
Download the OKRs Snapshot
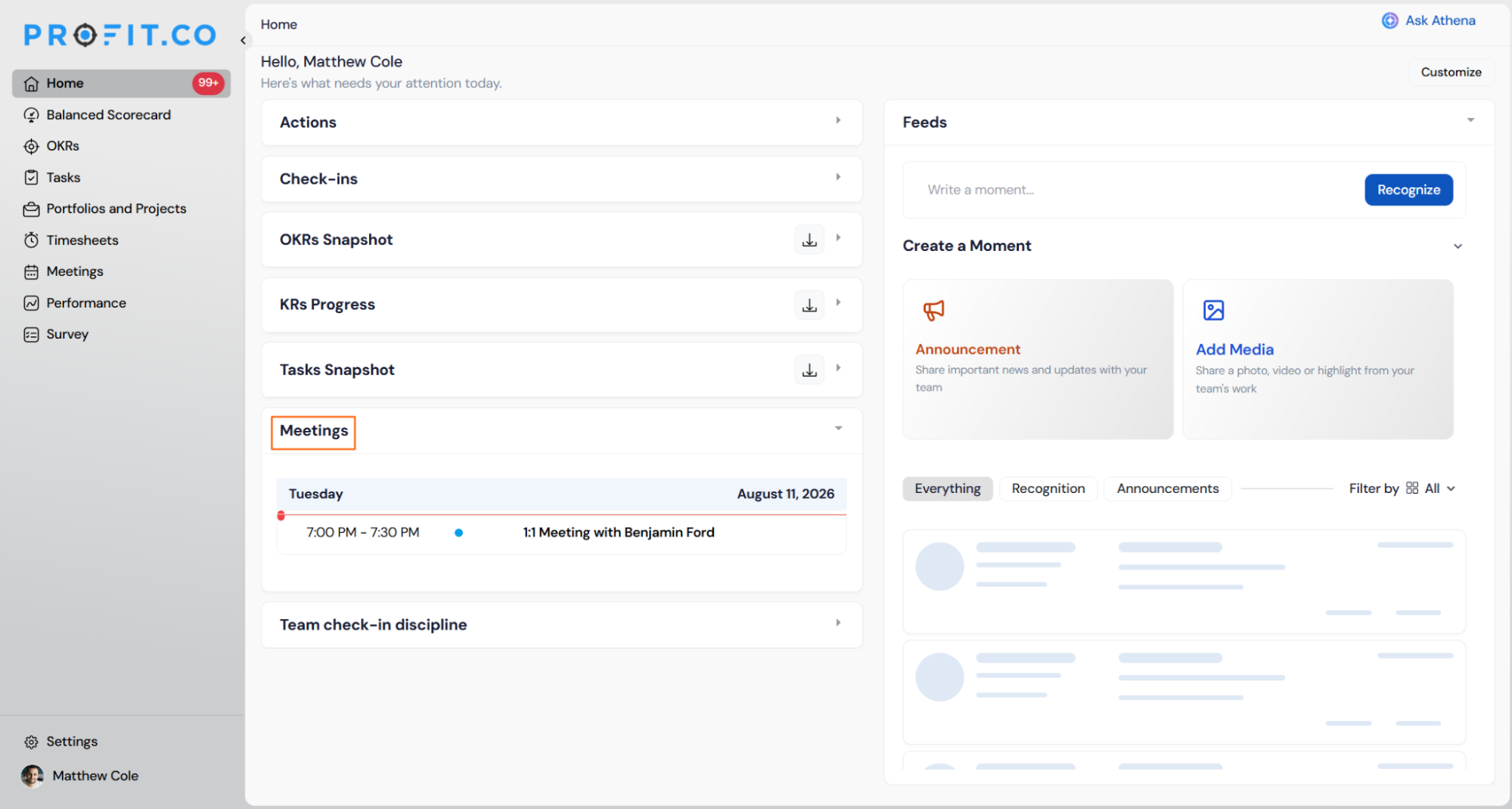(809, 240)
